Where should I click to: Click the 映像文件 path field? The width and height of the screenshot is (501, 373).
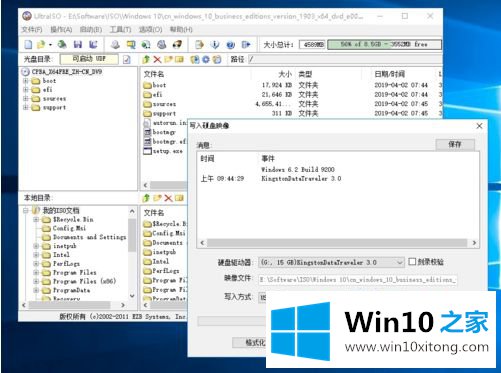358,279
